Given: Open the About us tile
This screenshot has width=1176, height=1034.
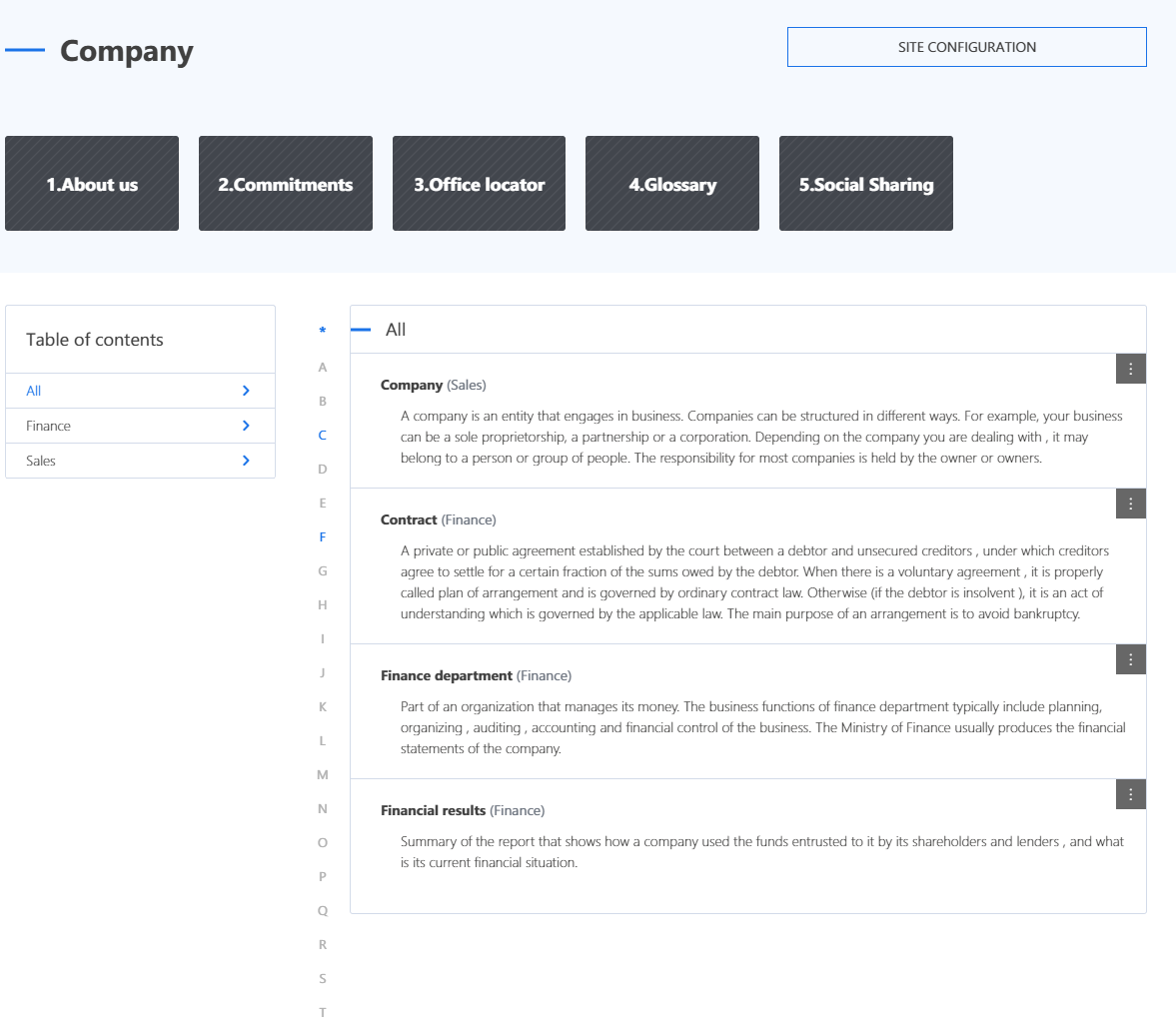Looking at the screenshot, I should 92,183.
